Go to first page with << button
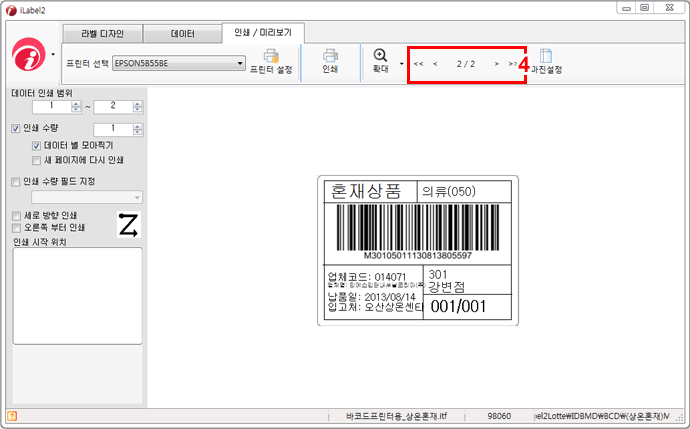 click(418, 64)
